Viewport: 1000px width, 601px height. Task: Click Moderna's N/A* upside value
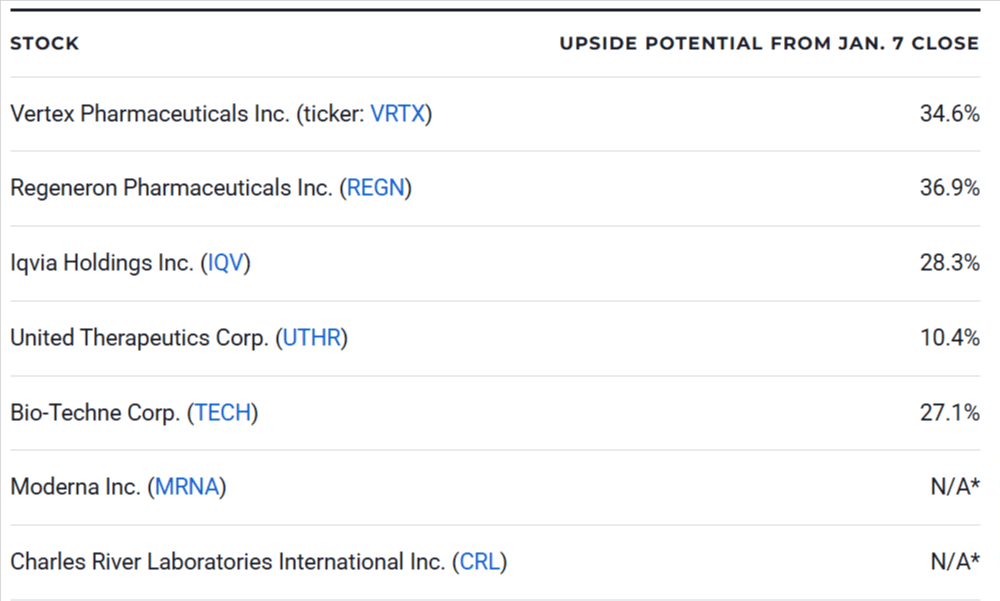[954, 487]
